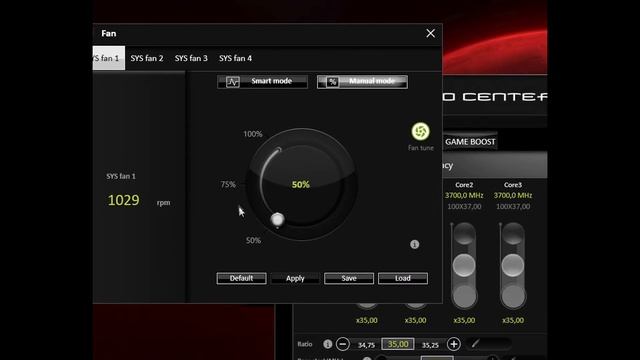Select the 34,75 ratio value
Viewport: 640px width, 360px height.
366,345
